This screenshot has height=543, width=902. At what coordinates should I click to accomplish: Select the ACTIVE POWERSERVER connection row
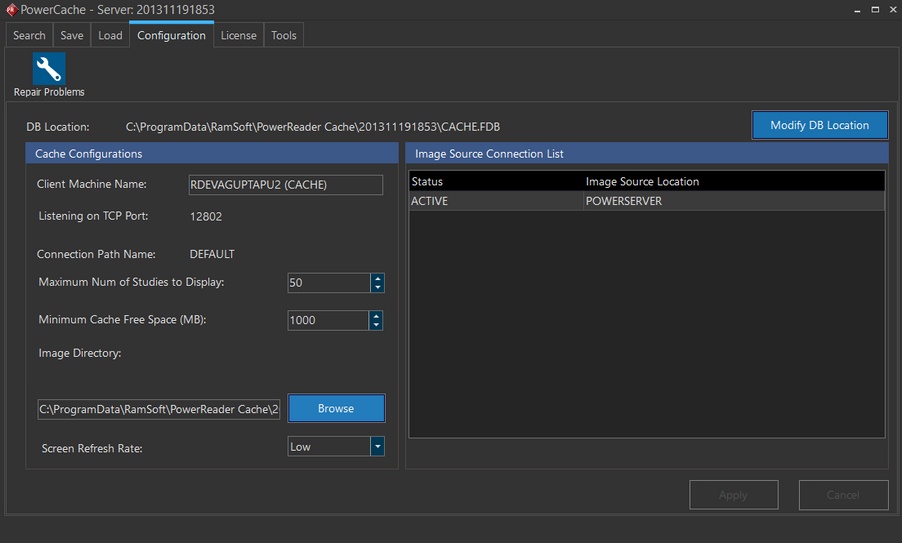point(646,201)
